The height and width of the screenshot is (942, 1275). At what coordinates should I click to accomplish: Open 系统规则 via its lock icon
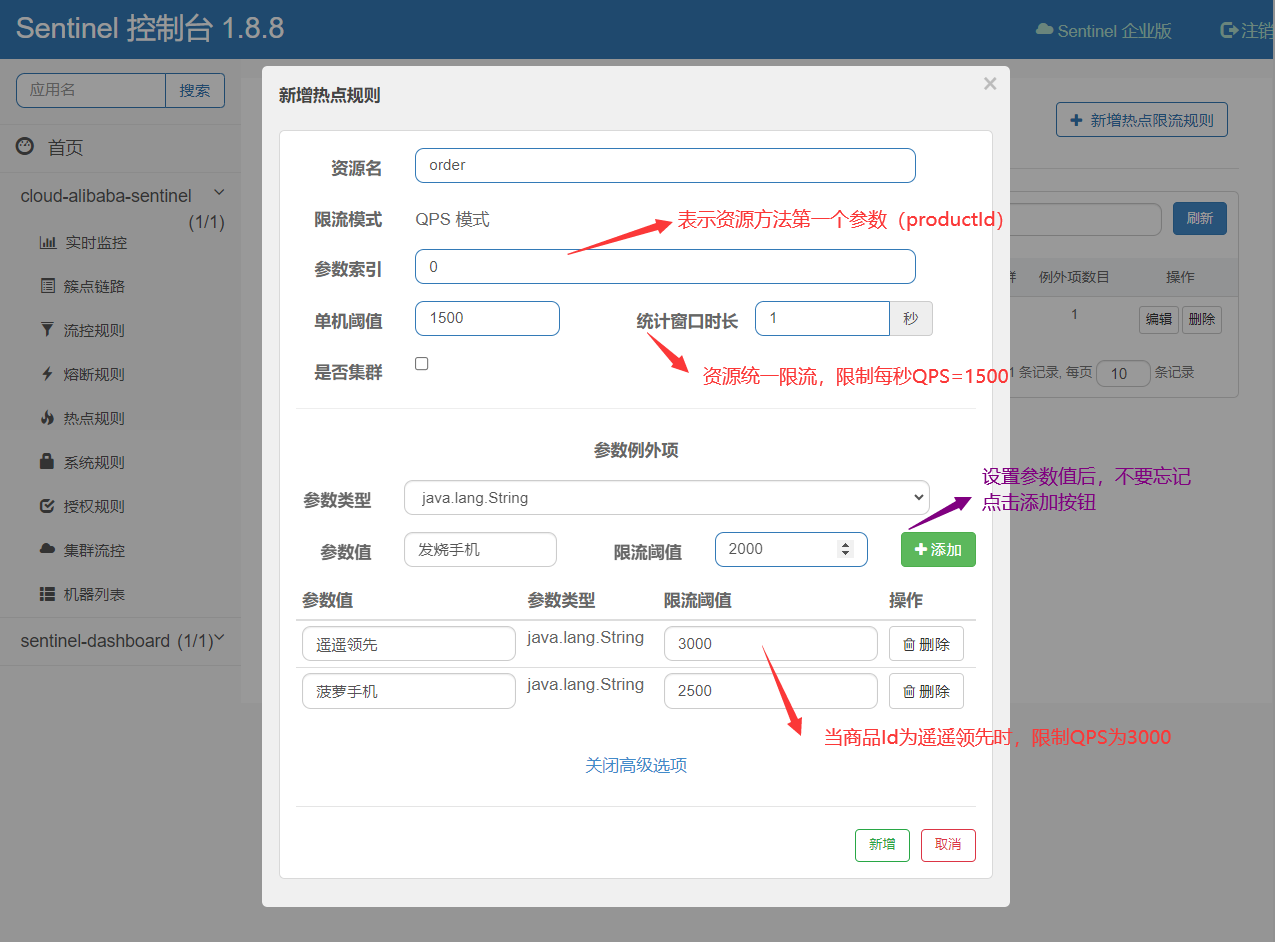47,463
